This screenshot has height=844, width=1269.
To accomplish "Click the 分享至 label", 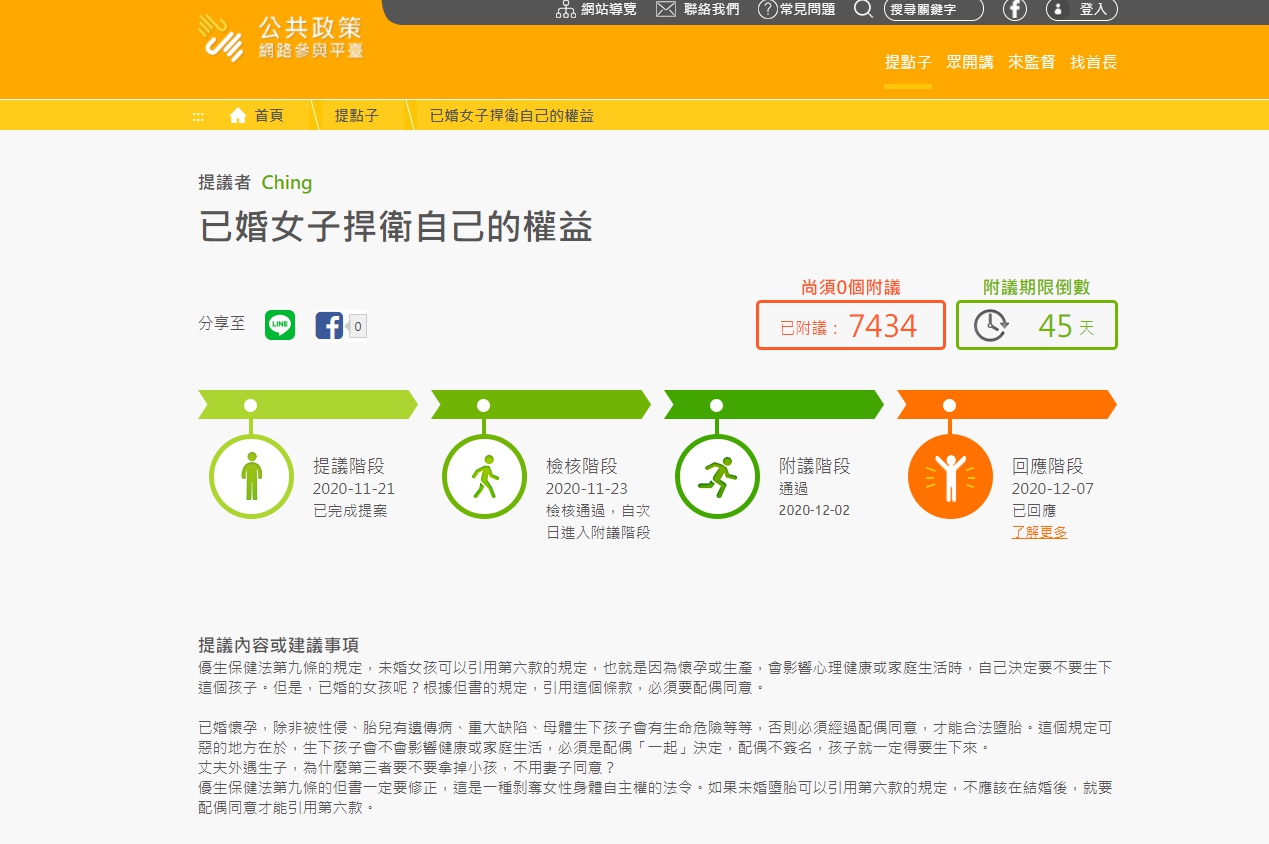I will point(222,324).
